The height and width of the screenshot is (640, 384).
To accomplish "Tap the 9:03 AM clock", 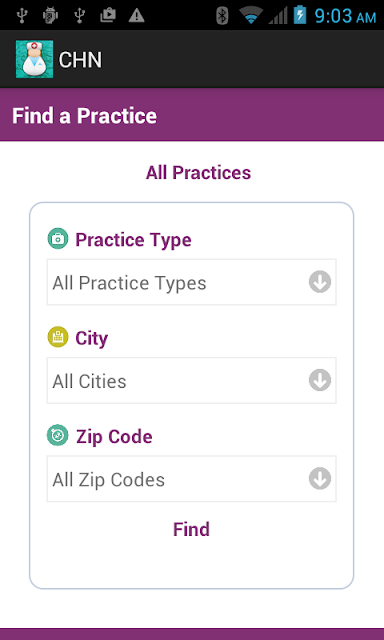I will tap(345, 16).
